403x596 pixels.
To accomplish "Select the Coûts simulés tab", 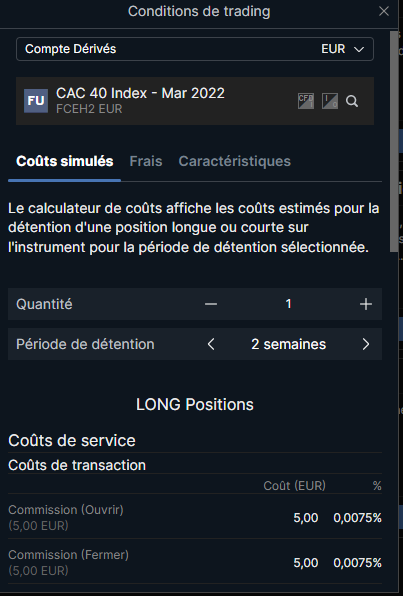I will coord(65,161).
